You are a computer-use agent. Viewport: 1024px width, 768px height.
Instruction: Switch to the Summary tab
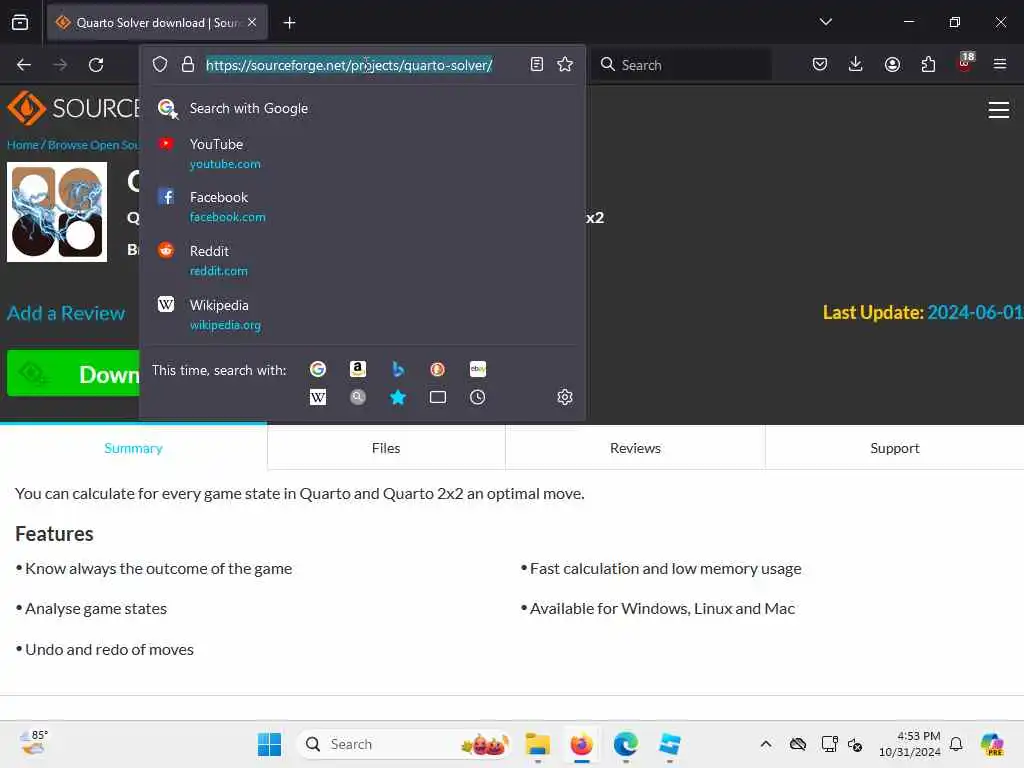[x=133, y=448]
